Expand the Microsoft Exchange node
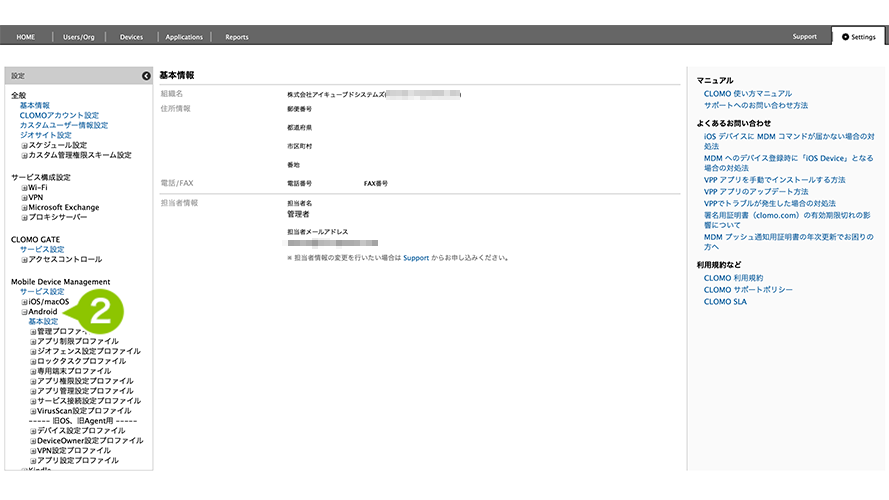This screenshot has width=889, height=500. [x=24, y=207]
